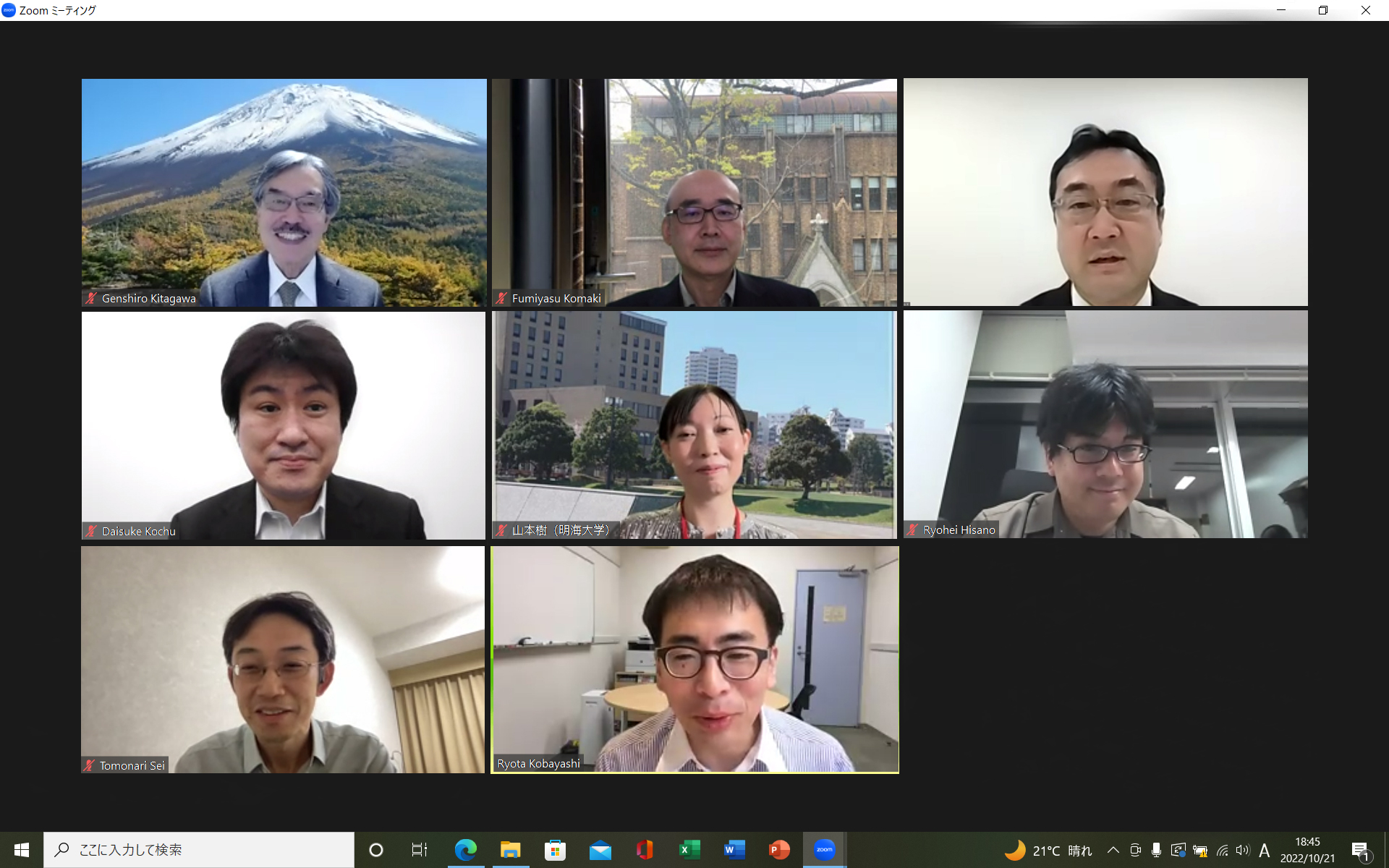Click muted mic icon beside Fumiyasu Komaki

pos(501,298)
